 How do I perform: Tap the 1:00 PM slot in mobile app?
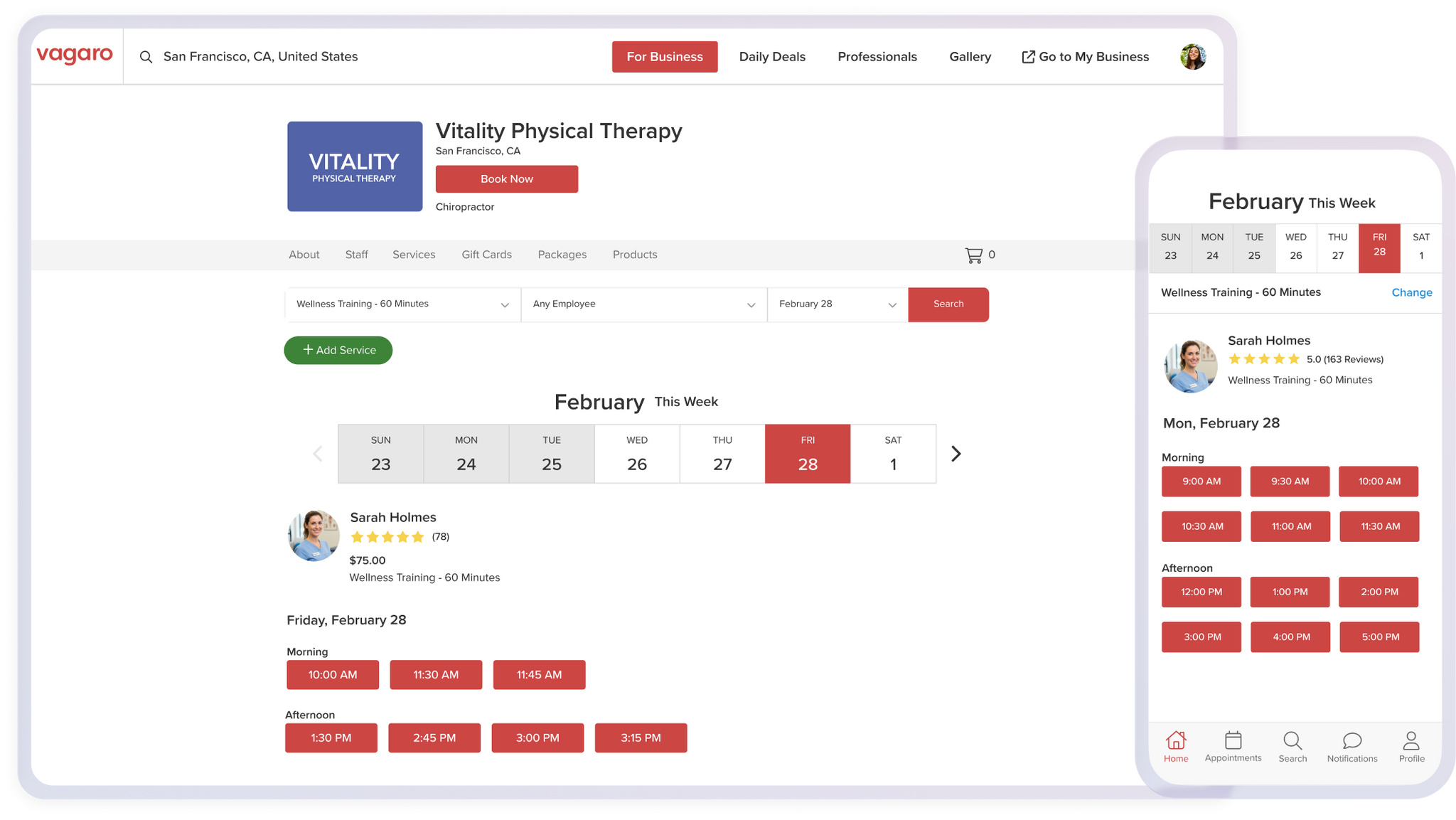coord(1290,592)
